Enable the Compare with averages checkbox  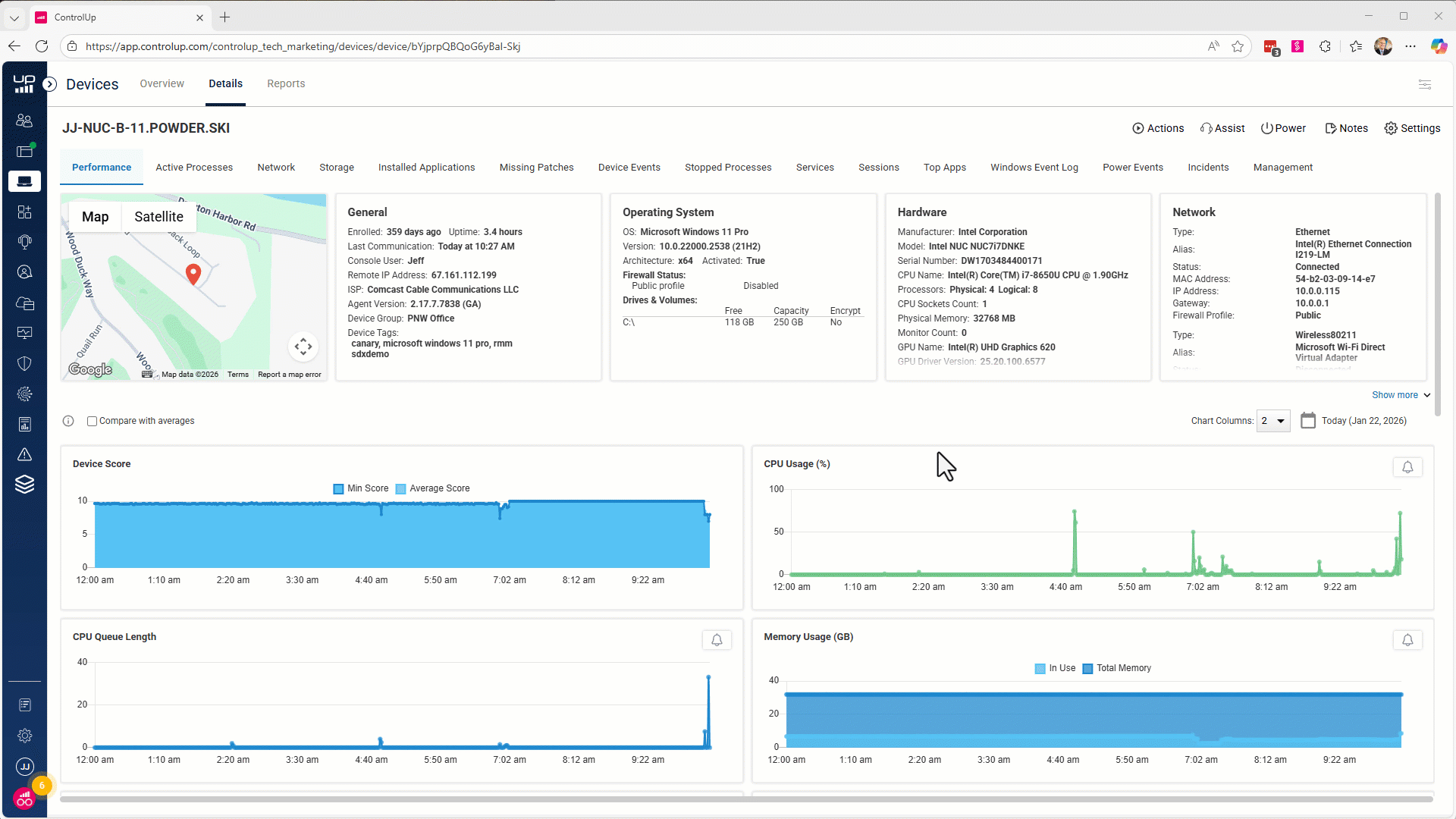pos(91,421)
